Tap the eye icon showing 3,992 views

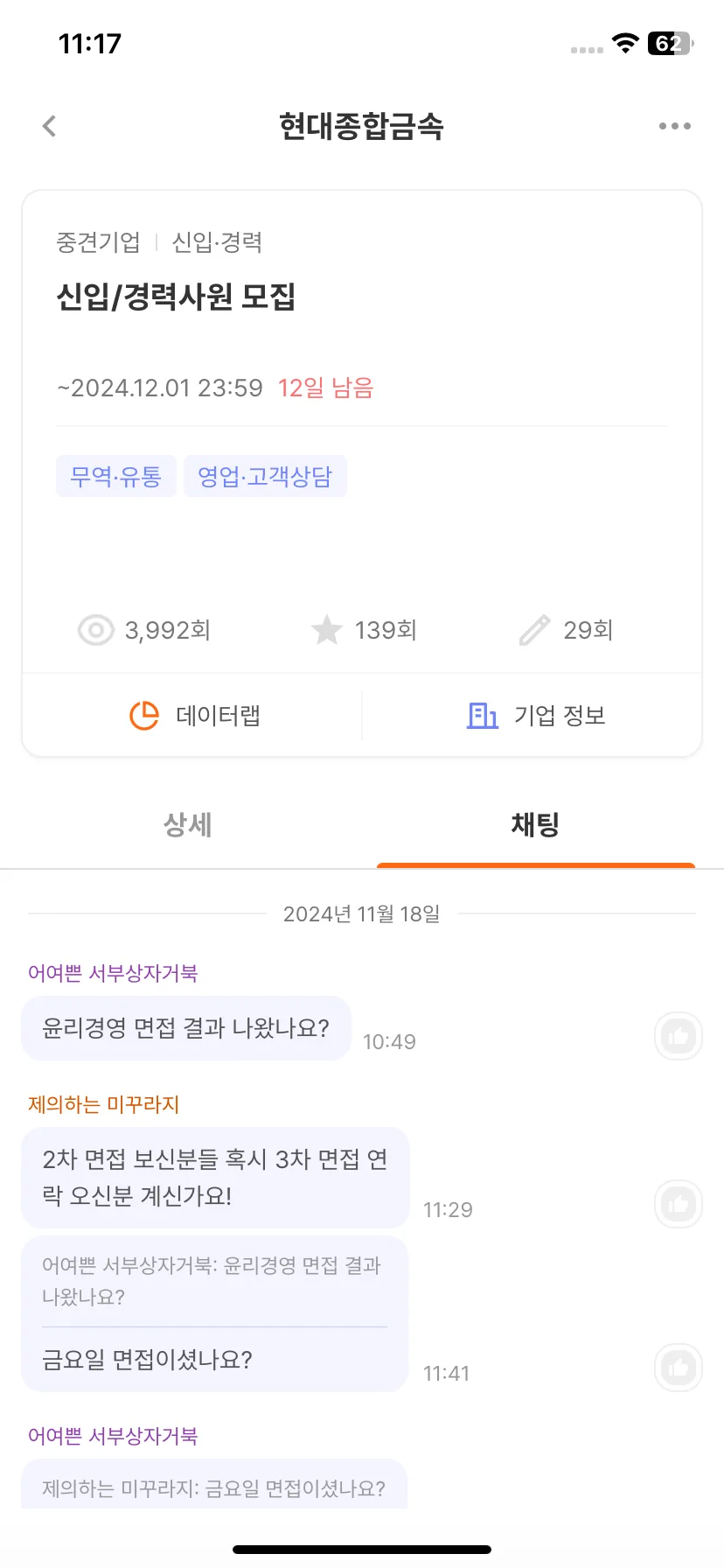point(96,630)
